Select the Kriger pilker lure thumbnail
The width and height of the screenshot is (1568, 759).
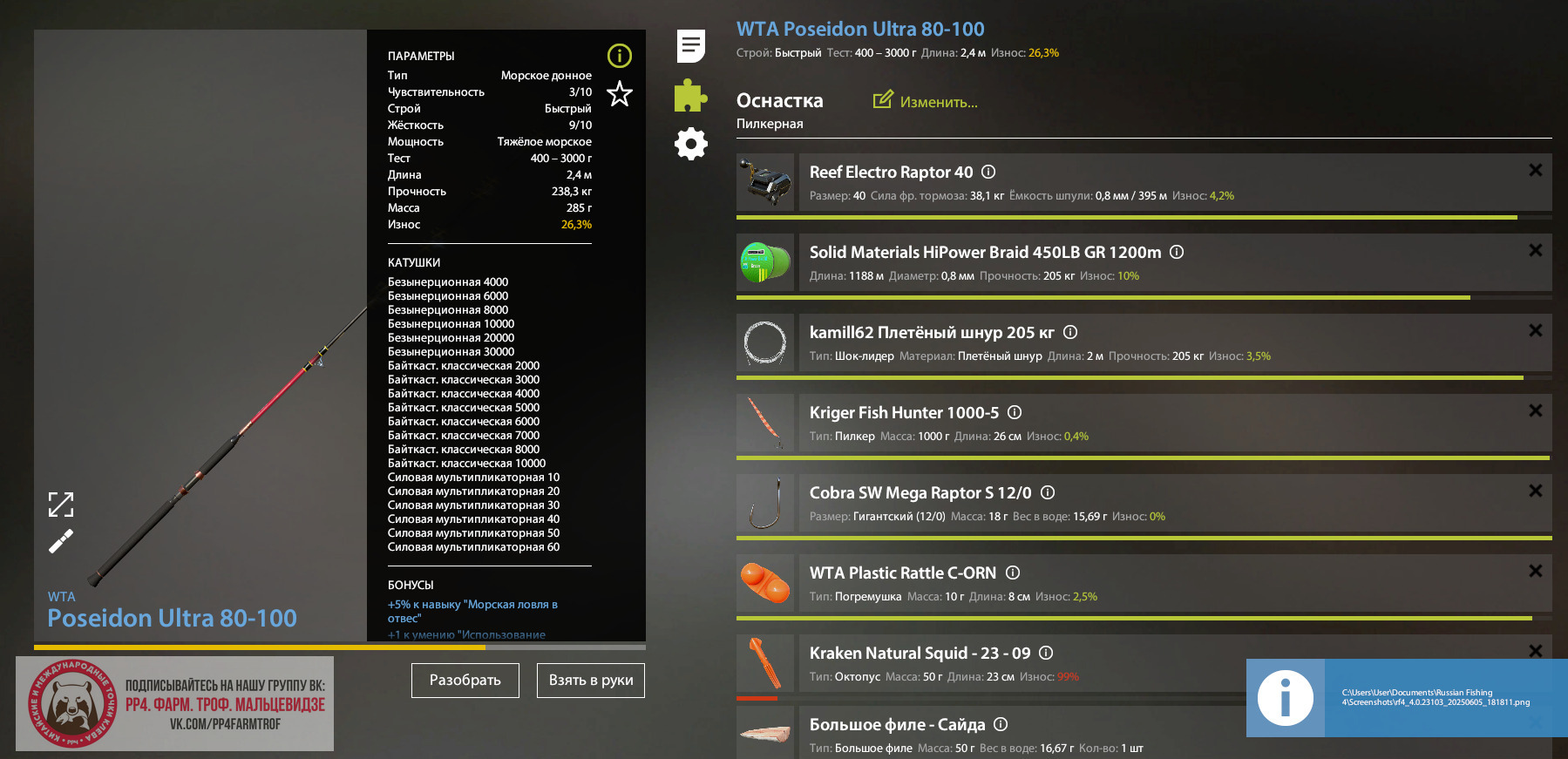coord(765,423)
